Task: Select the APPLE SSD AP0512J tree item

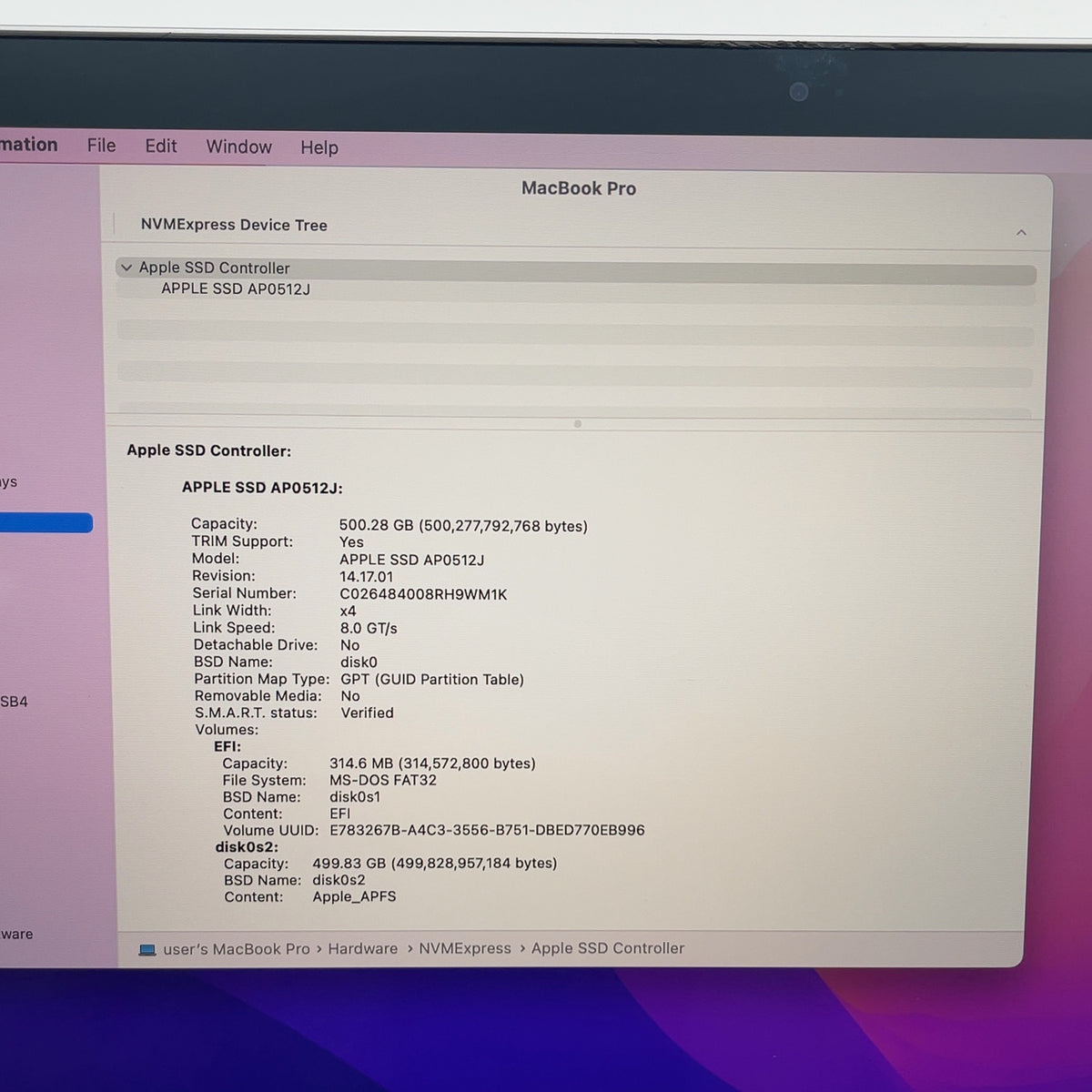Action: (236, 288)
